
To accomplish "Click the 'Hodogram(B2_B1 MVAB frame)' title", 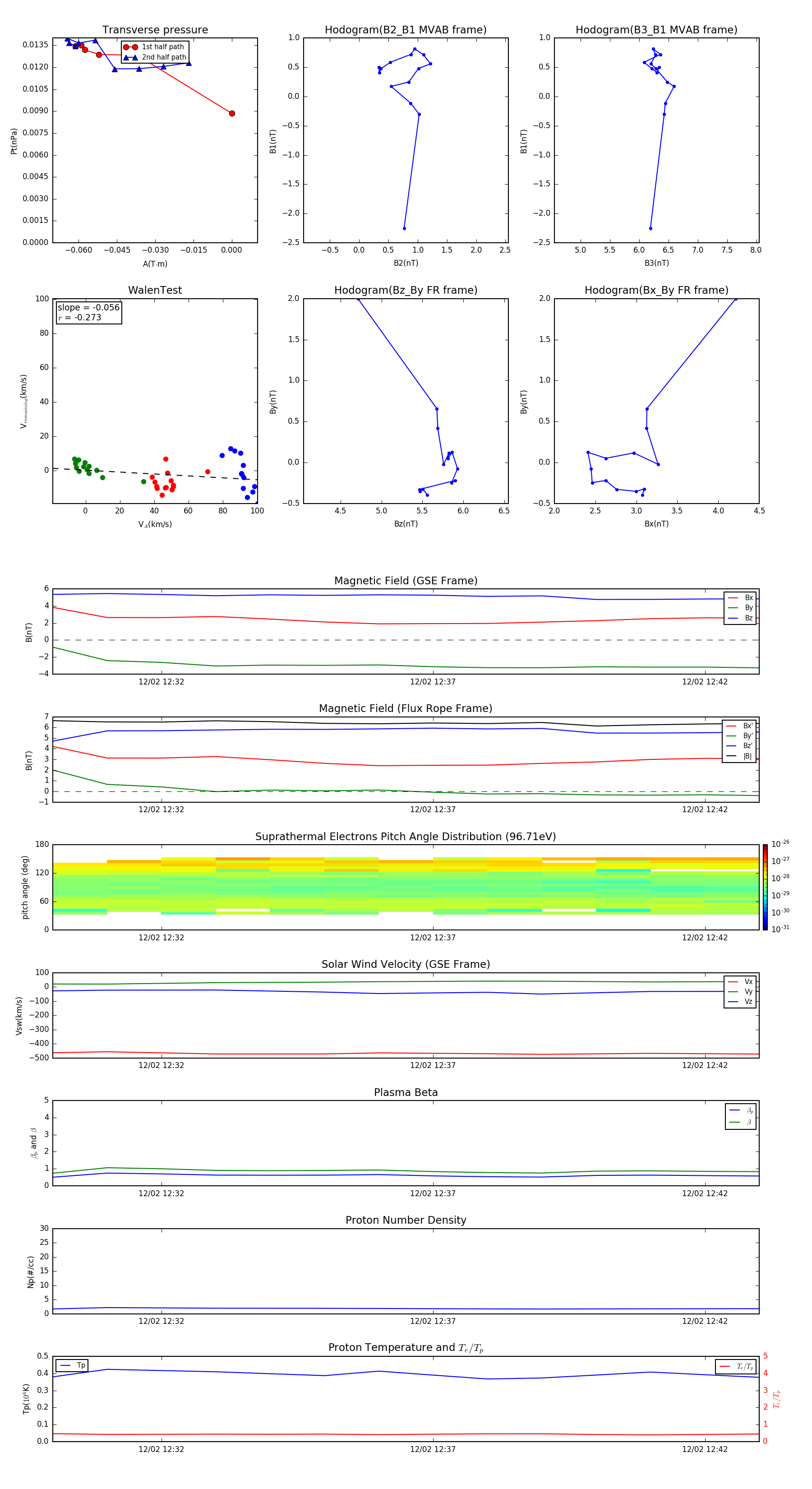I will (x=406, y=30).
